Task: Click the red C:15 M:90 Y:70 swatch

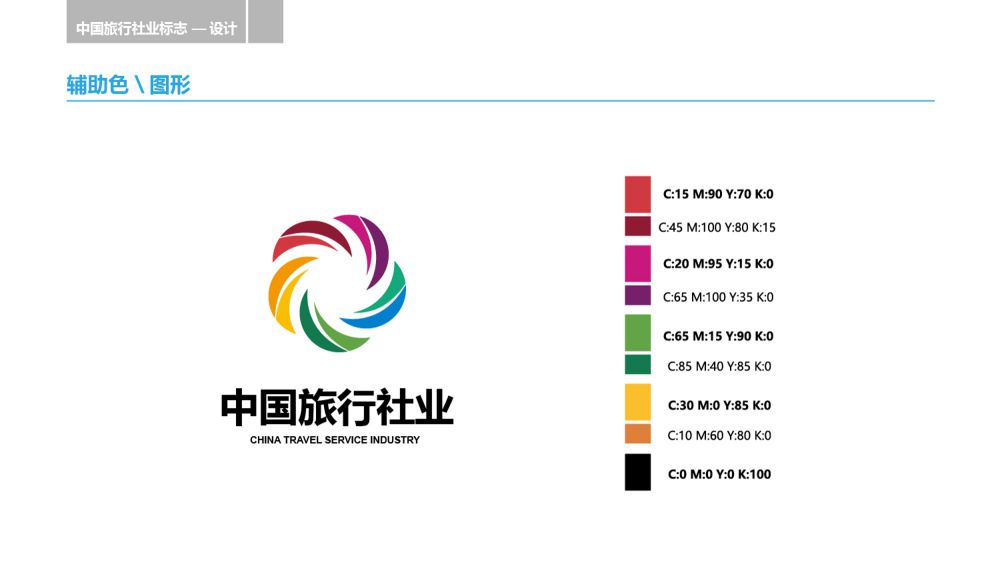Action: (x=637, y=195)
